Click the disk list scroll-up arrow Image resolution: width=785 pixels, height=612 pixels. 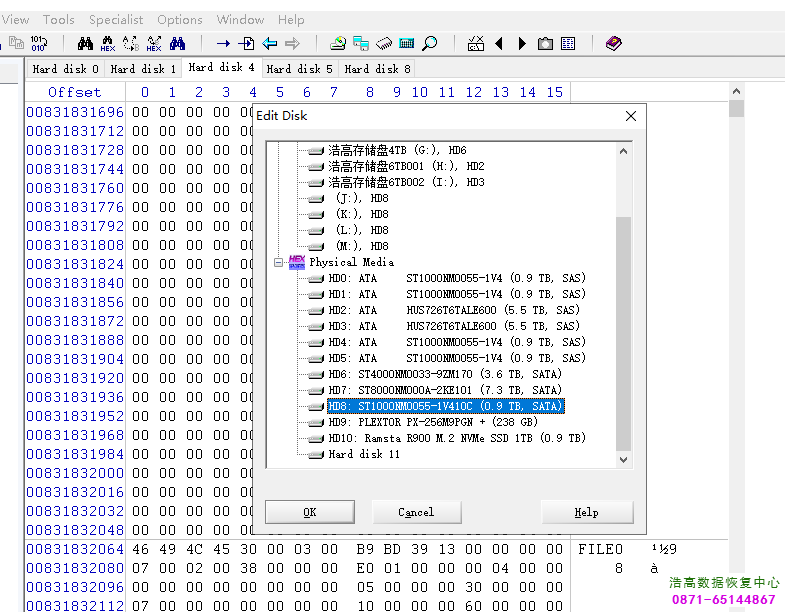click(x=624, y=151)
